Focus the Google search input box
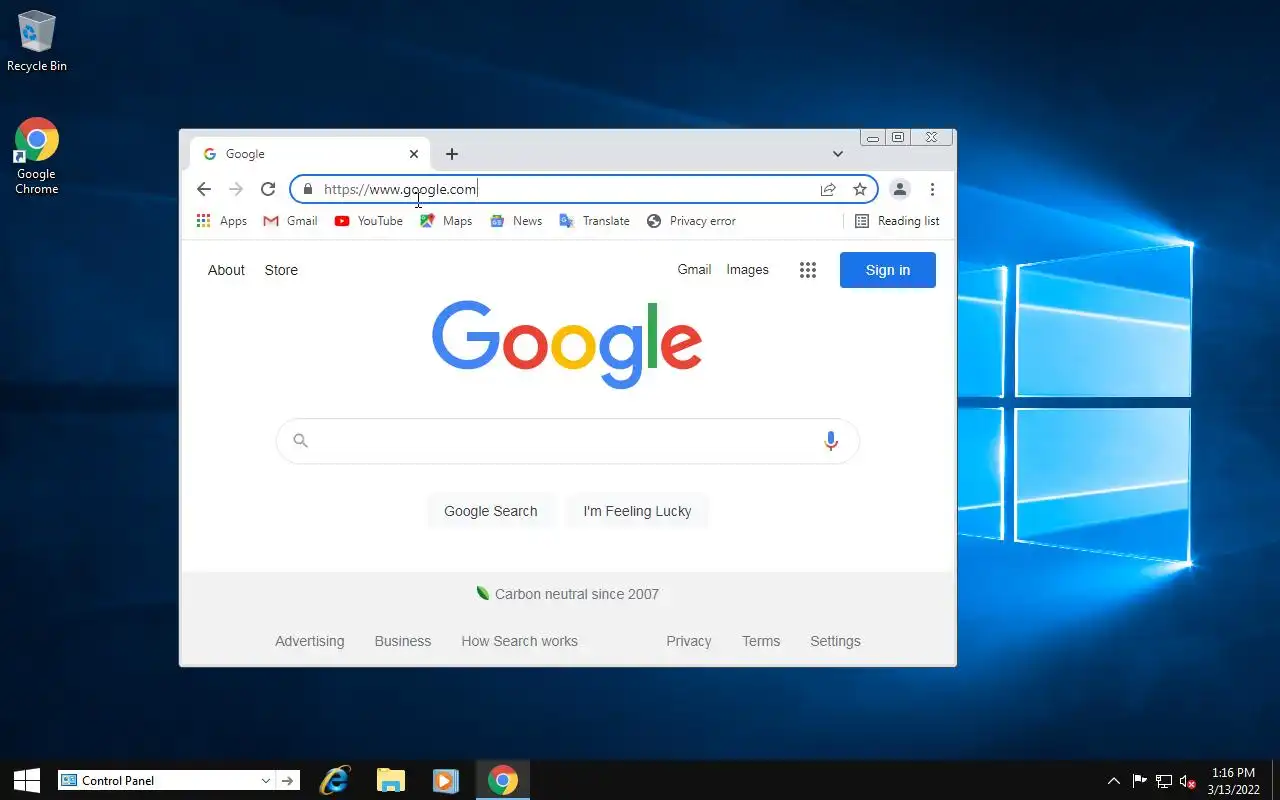This screenshot has width=1280, height=800. pyautogui.click(x=567, y=441)
